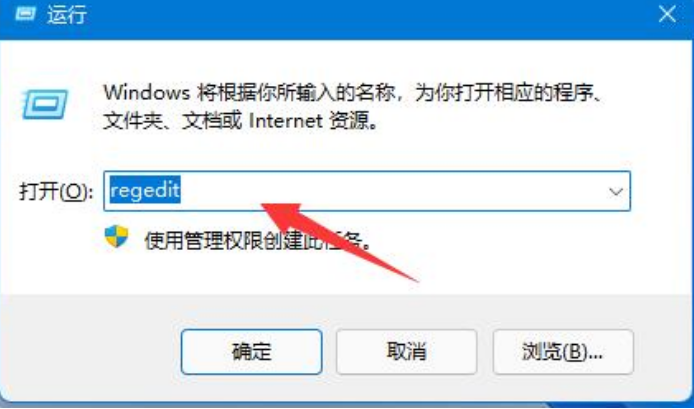Image resolution: width=694 pixels, height=409 pixels.
Task: Expand the 打开 command history dropdown arrow
Action: pyautogui.click(x=616, y=192)
